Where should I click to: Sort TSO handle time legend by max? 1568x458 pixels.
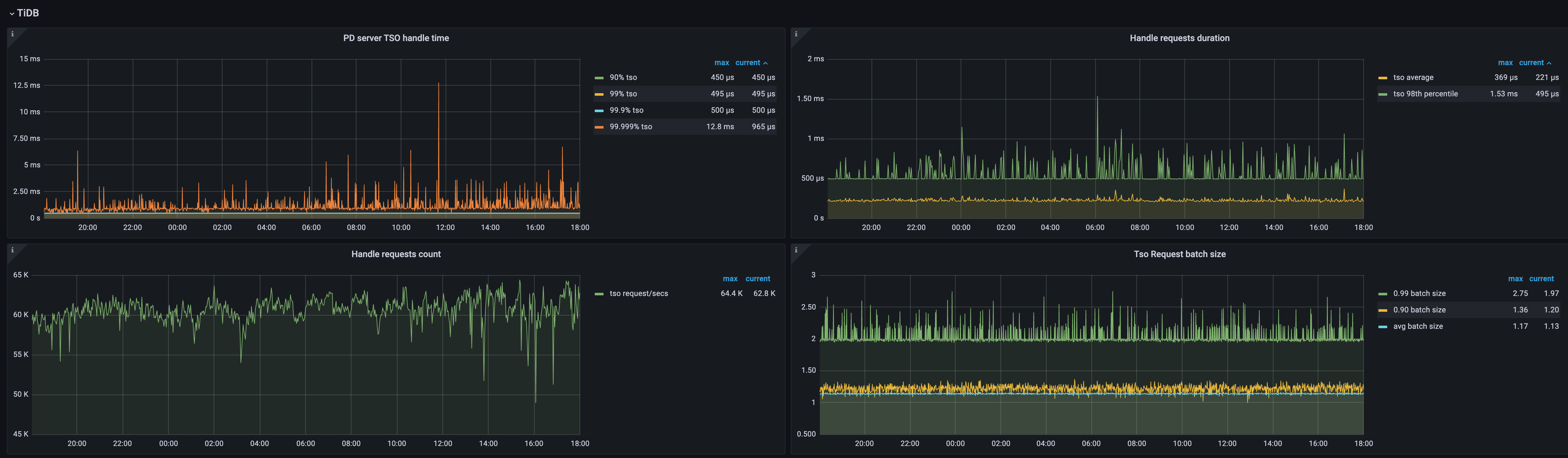[x=721, y=63]
